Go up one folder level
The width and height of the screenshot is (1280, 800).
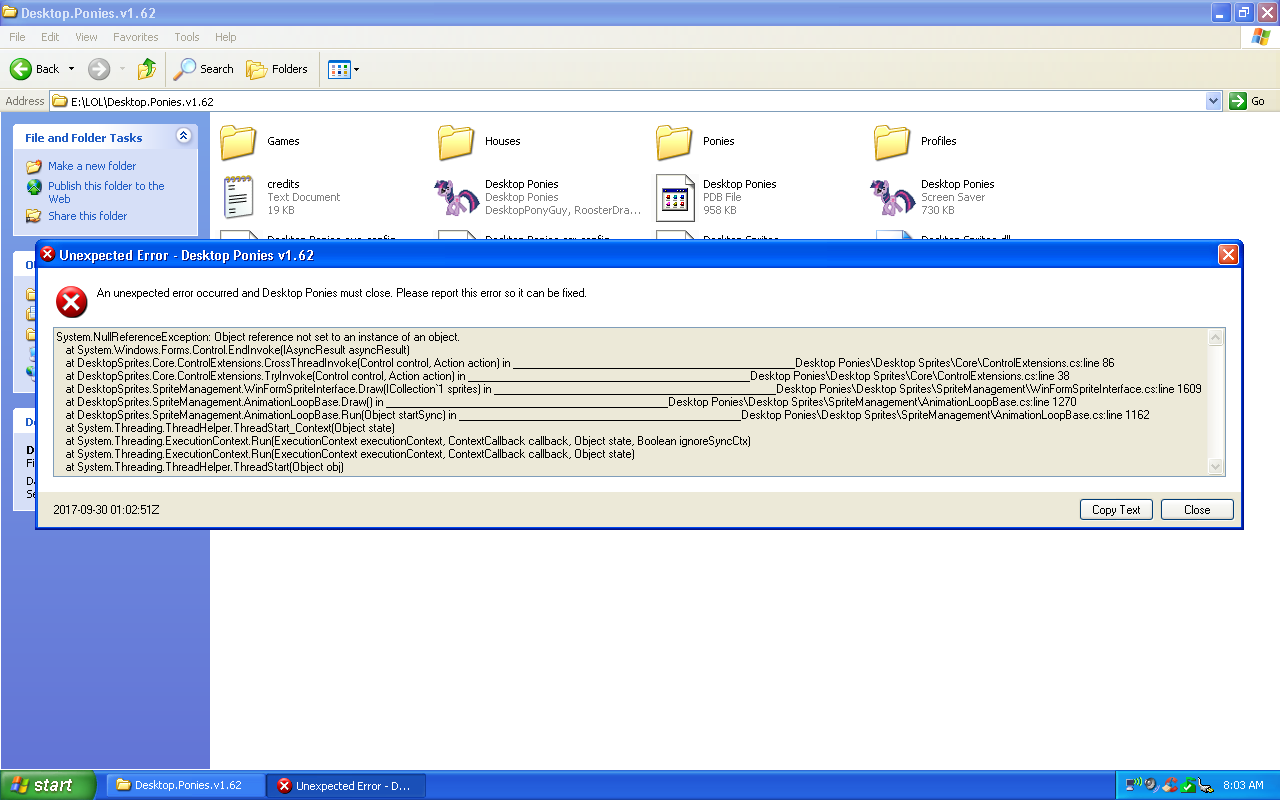[x=147, y=69]
